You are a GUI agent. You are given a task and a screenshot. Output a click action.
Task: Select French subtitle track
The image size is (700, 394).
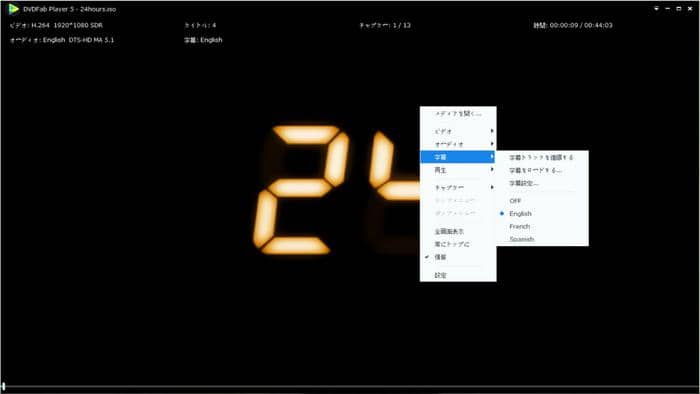click(x=542, y=227)
